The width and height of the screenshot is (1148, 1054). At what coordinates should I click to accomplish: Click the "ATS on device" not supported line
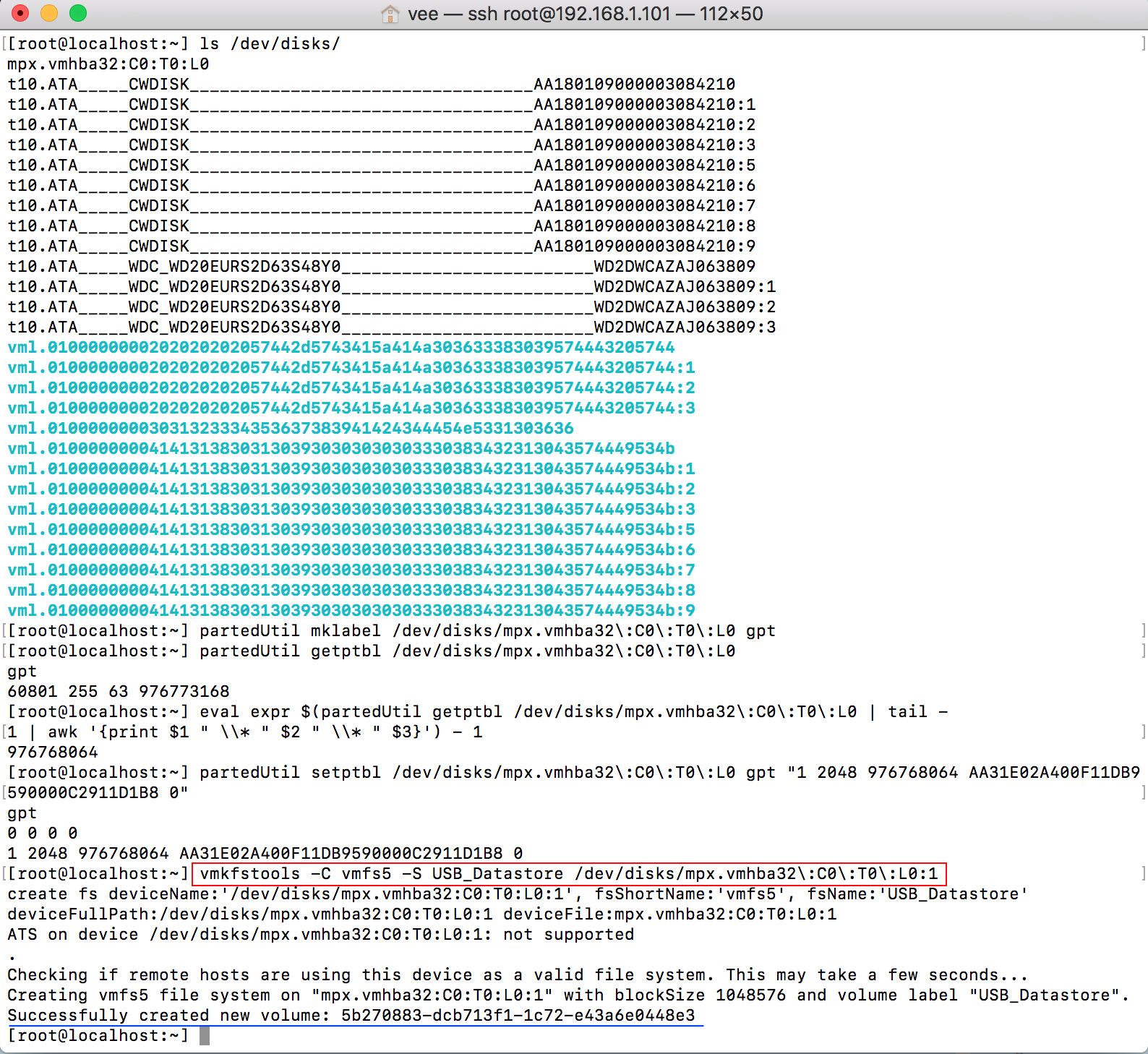[x=320, y=935]
